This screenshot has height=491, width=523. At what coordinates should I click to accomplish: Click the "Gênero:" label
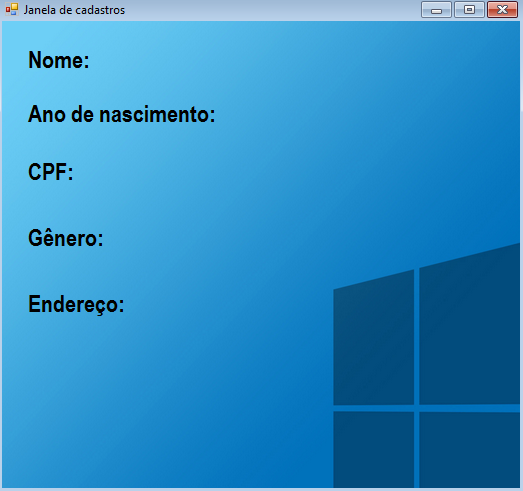click(x=66, y=238)
